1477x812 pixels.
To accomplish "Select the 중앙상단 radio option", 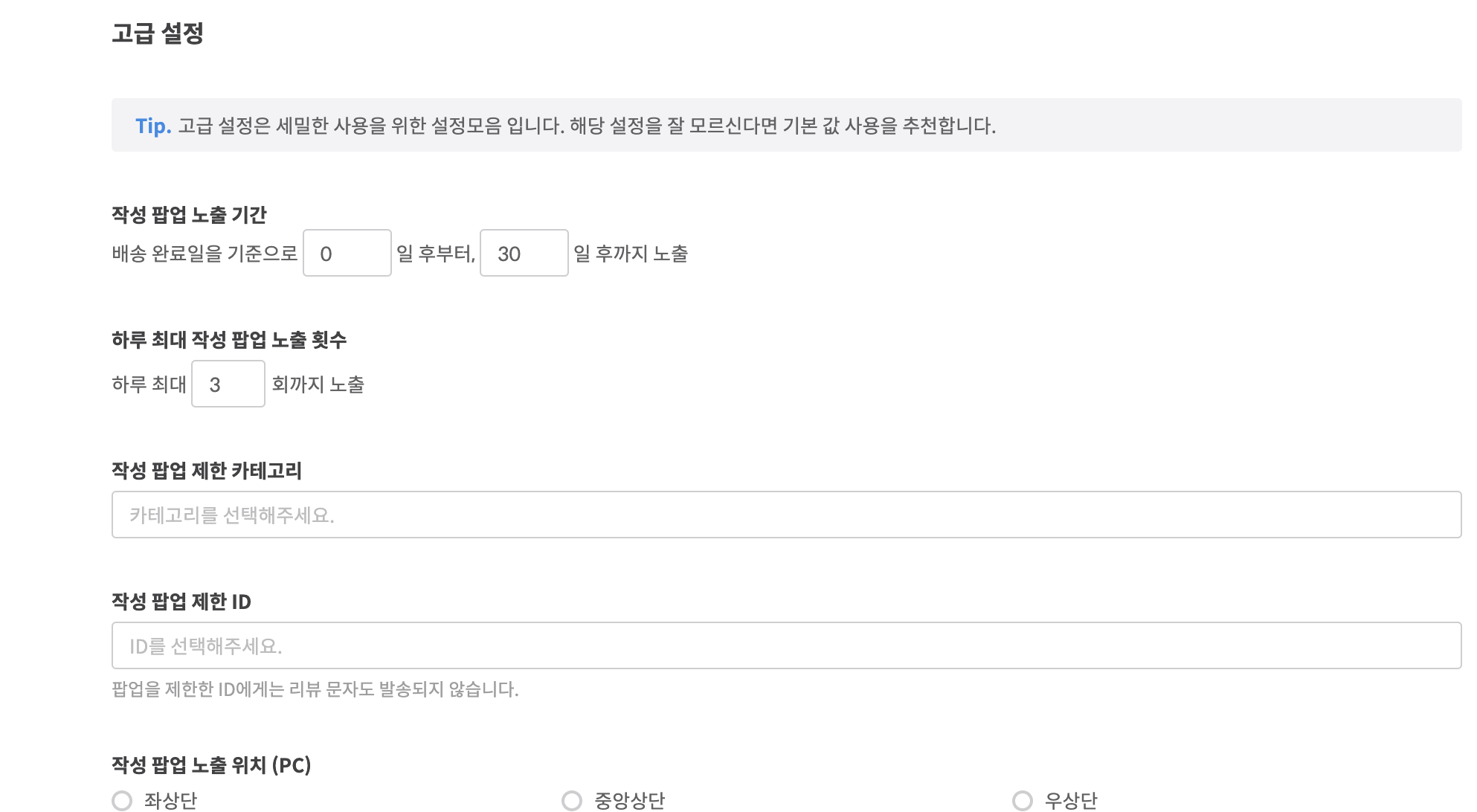I will [x=572, y=801].
